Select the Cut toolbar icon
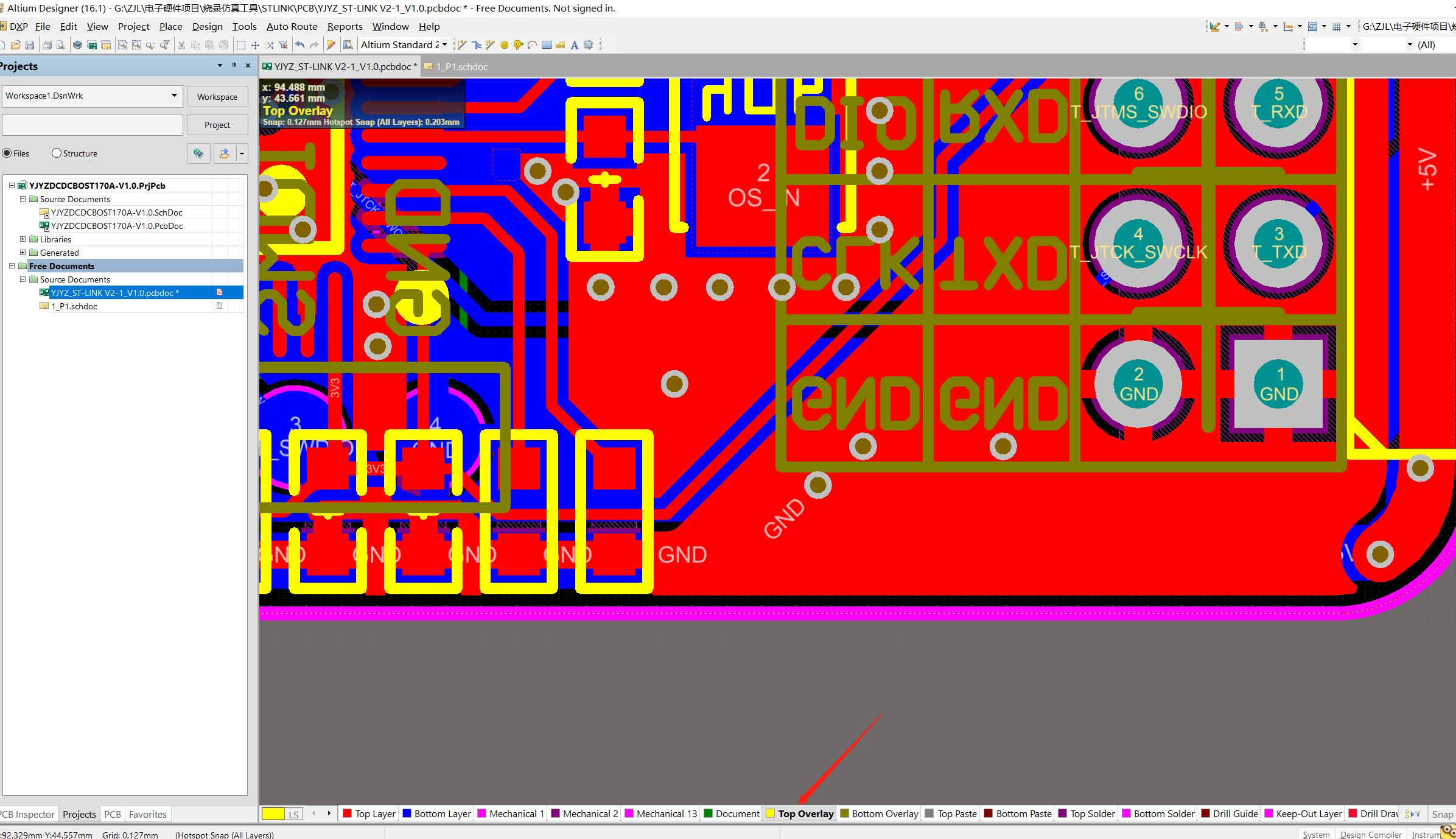This screenshot has height=839, width=1456. tap(181, 44)
